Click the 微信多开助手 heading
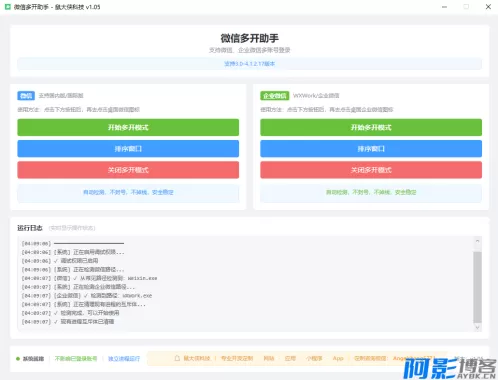Image resolution: width=498 pixels, height=380 pixels. pos(249,38)
